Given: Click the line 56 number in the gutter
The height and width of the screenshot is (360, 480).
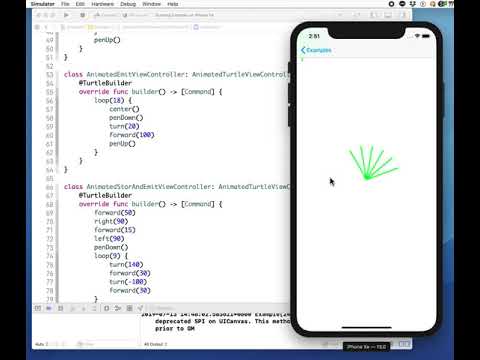Looking at the screenshot, I should (49, 100).
